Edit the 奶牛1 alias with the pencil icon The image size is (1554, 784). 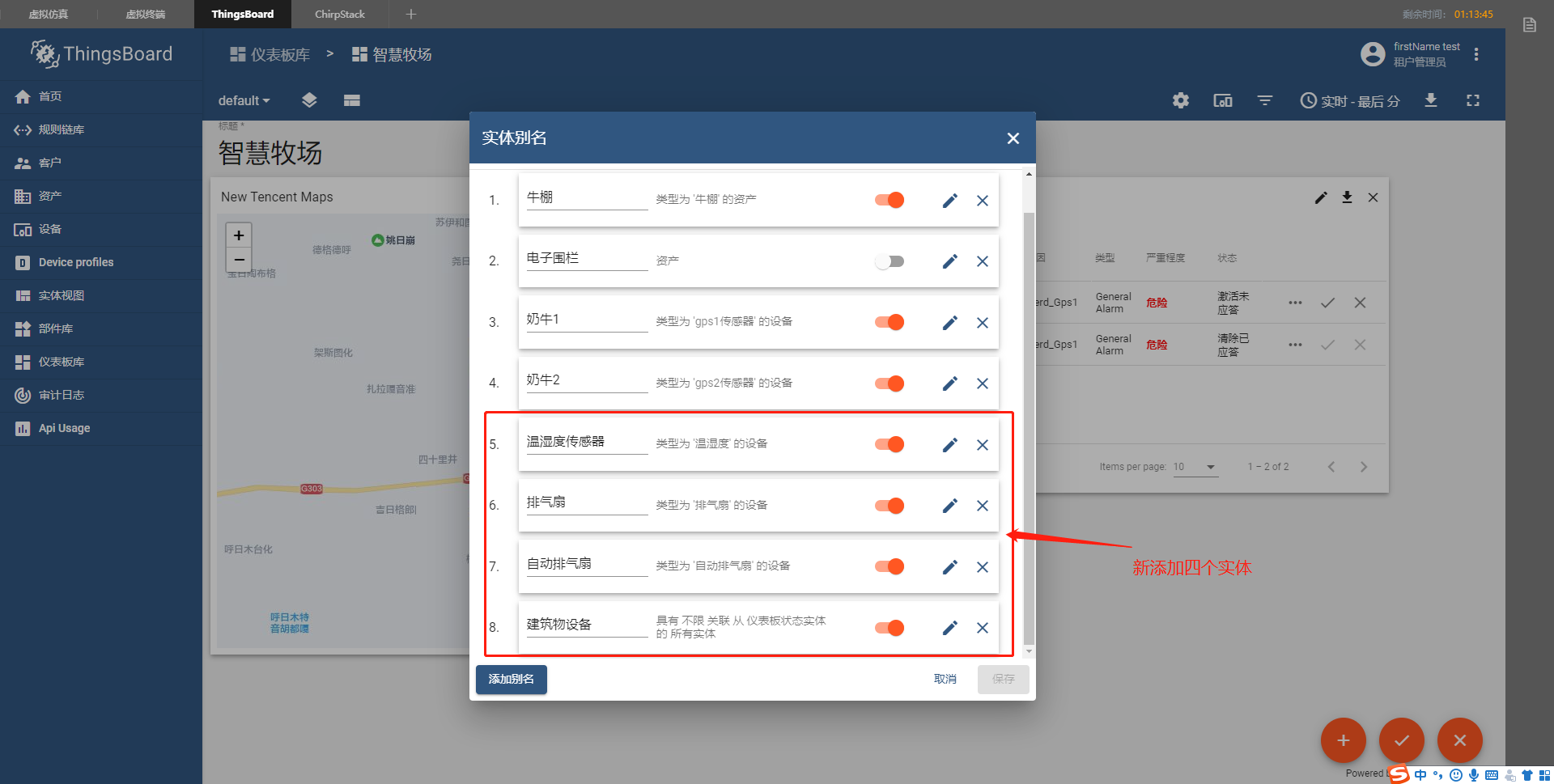pos(949,322)
